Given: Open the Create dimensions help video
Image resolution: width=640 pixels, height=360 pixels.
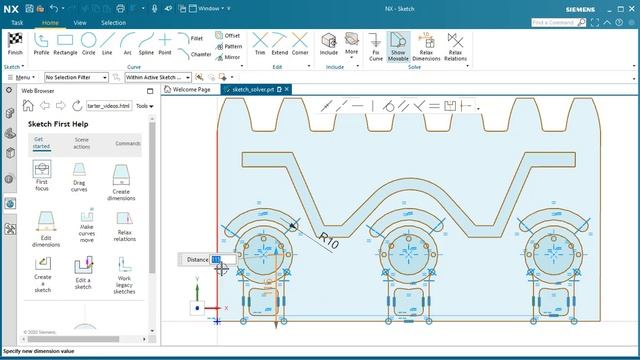Looking at the screenshot, I should tap(121, 182).
